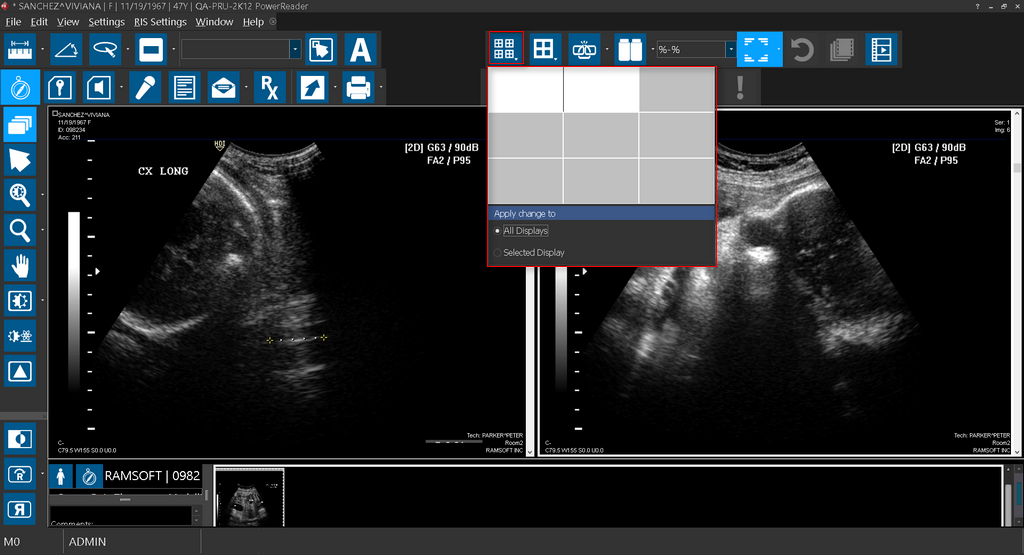Select the hand pan tool

point(20,265)
